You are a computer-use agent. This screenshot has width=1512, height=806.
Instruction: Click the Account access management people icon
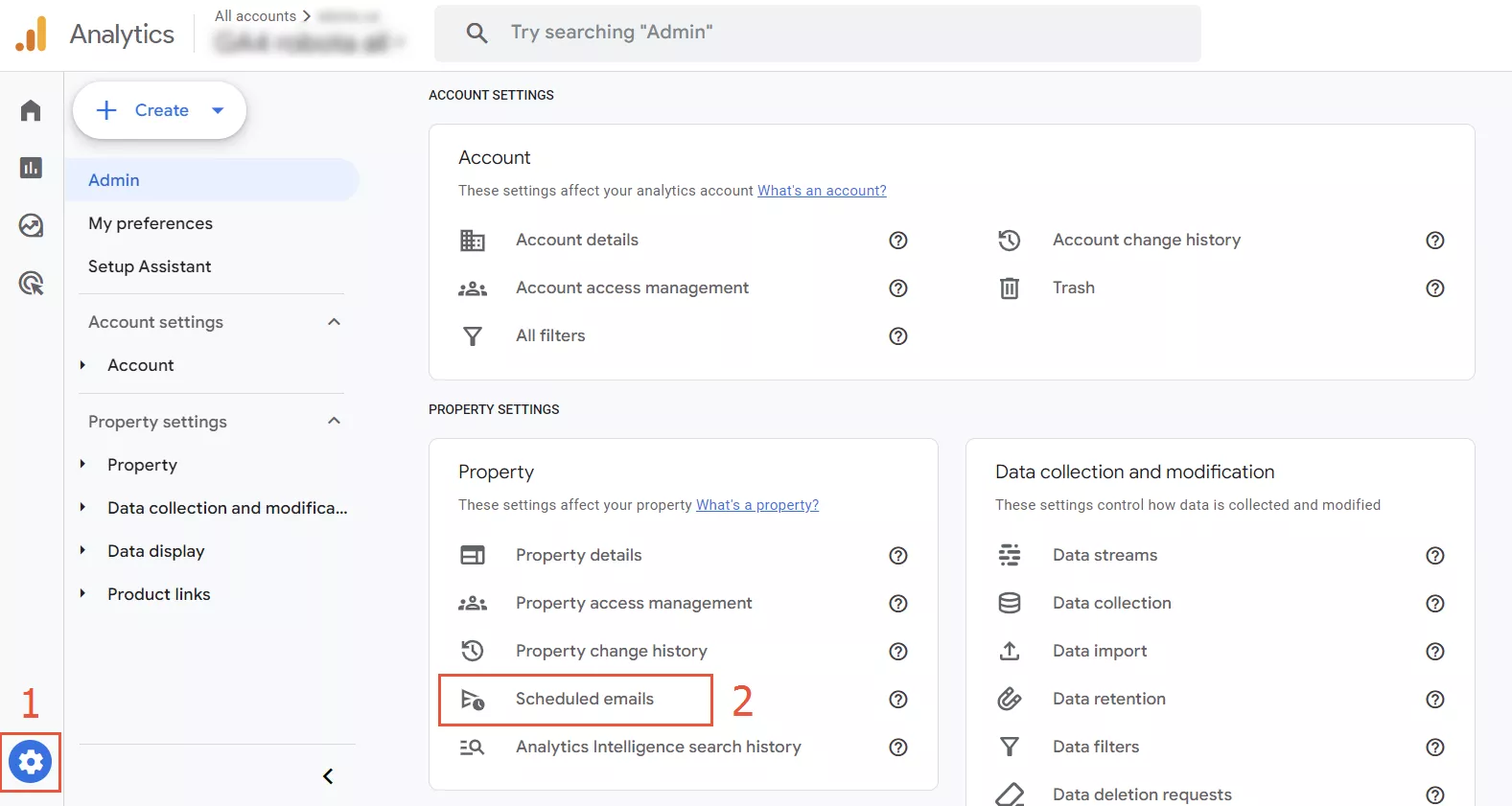pos(473,288)
